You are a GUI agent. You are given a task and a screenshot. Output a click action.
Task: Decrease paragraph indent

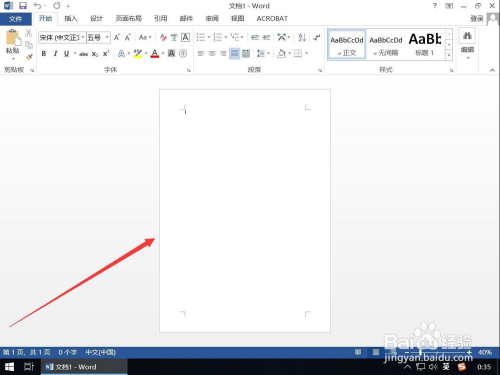[255, 37]
